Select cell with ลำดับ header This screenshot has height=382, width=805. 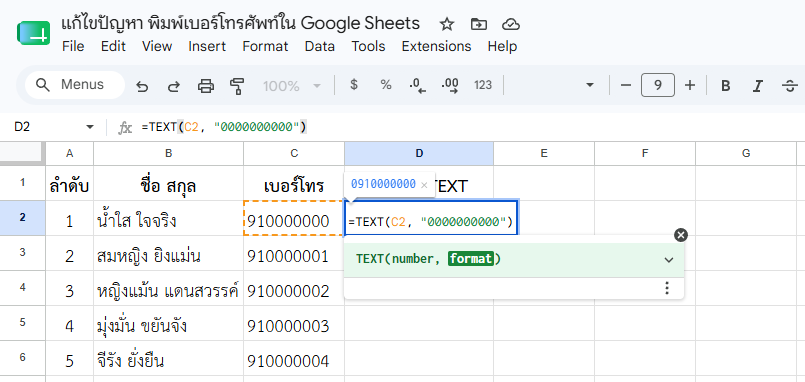point(70,183)
